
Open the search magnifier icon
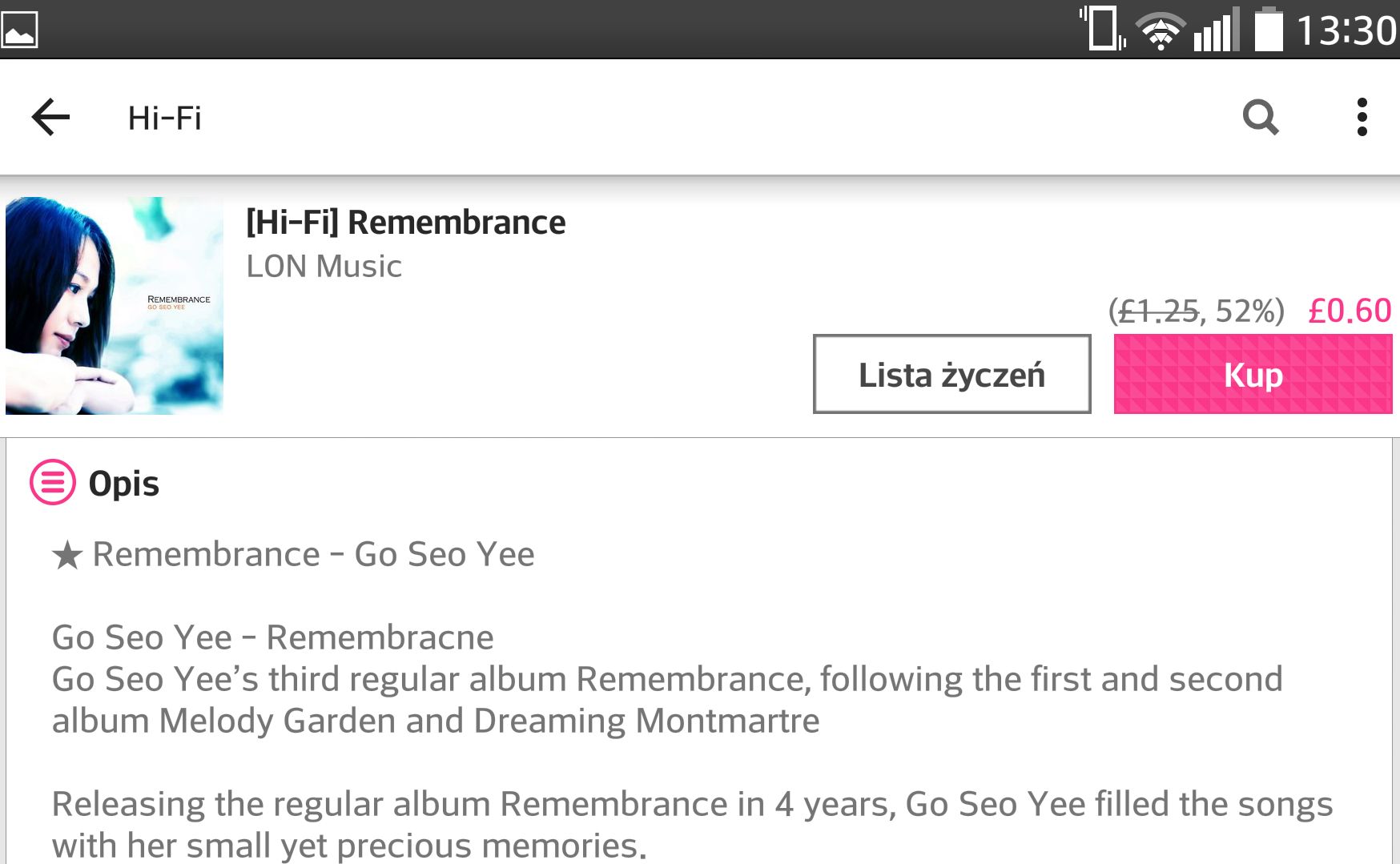pyautogui.click(x=1261, y=118)
